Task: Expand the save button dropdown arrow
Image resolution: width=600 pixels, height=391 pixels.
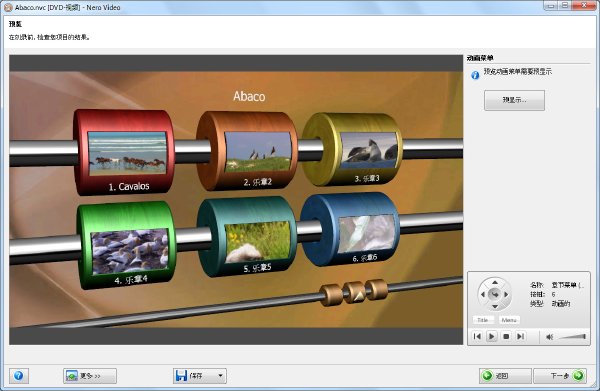Action: click(220, 376)
